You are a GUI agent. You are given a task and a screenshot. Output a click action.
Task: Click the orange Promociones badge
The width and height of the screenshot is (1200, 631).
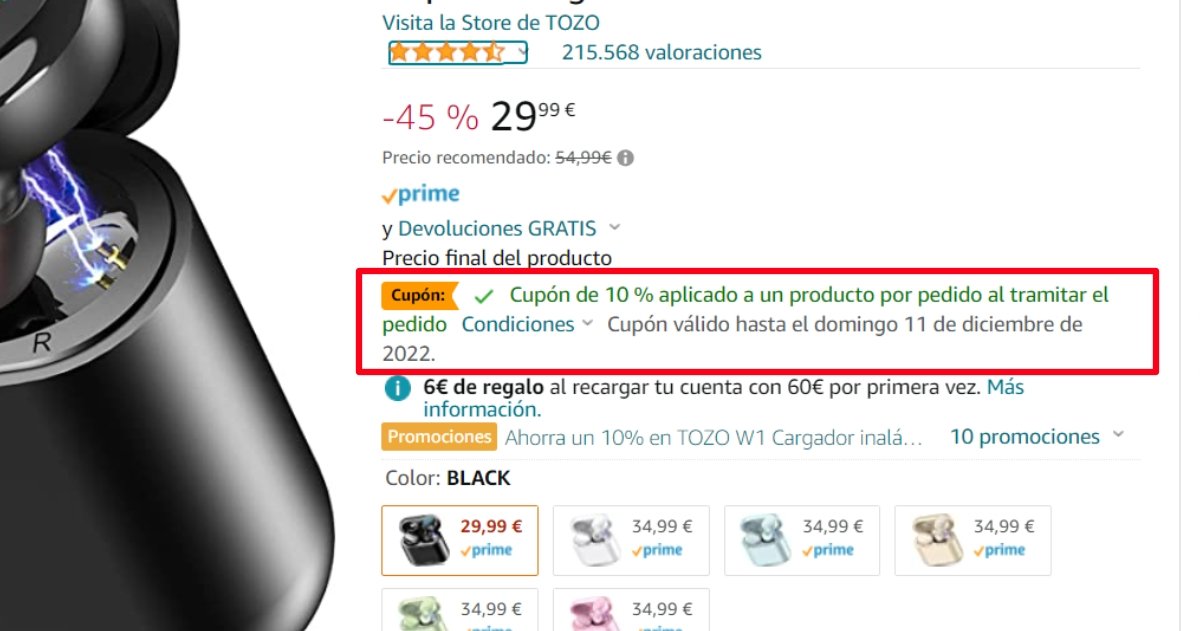tap(439, 437)
